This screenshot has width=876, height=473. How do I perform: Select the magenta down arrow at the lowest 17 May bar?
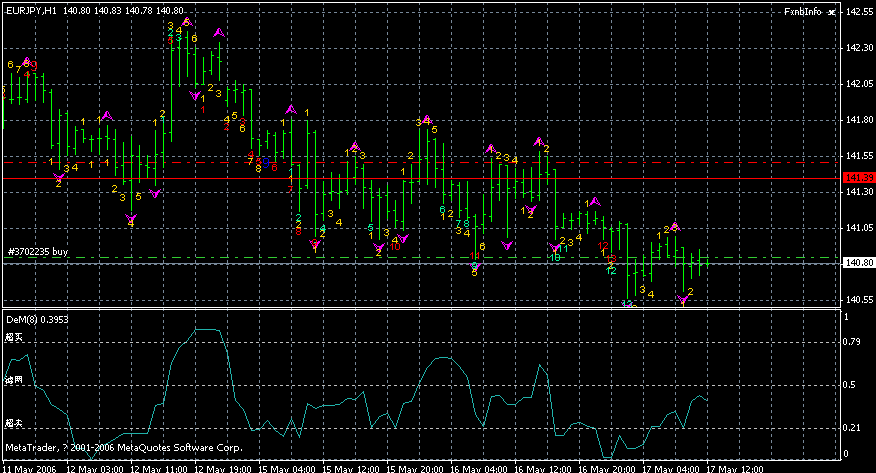[684, 299]
